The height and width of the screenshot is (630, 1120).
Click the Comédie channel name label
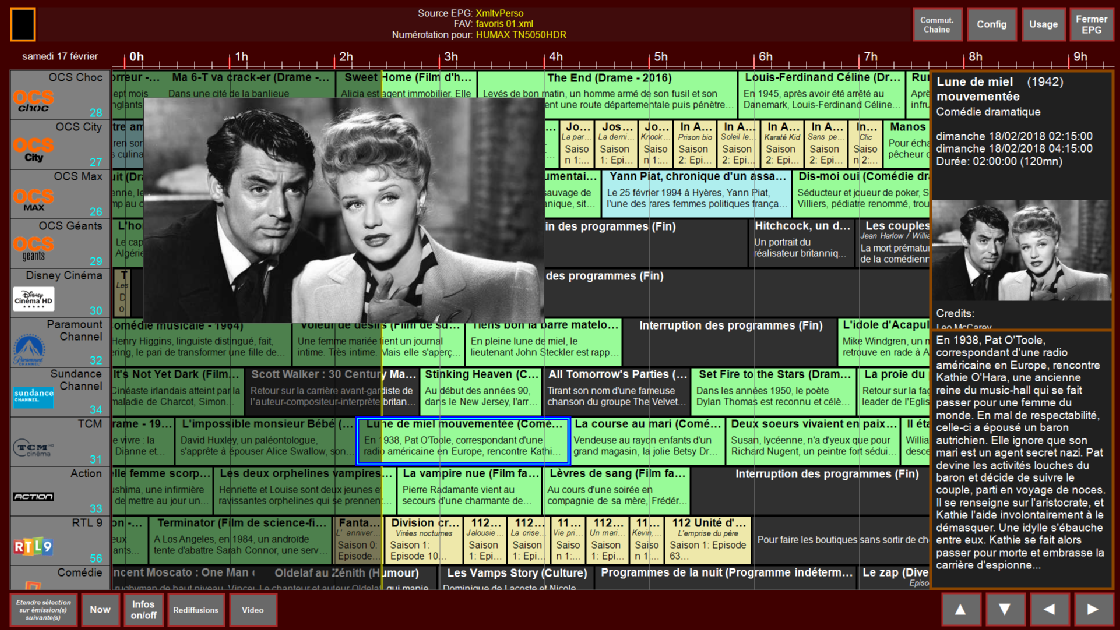point(80,572)
